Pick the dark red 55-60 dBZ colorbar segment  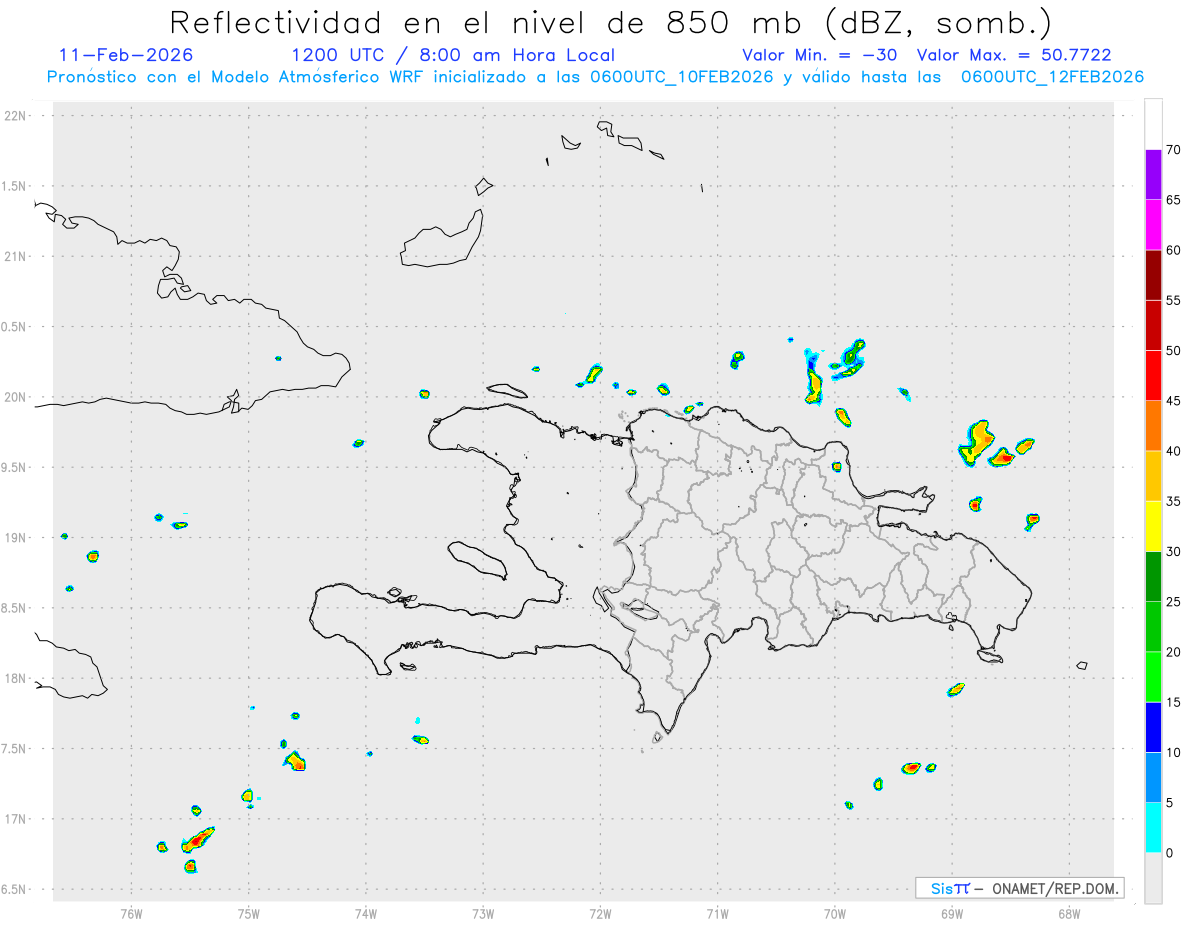pos(1153,275)
